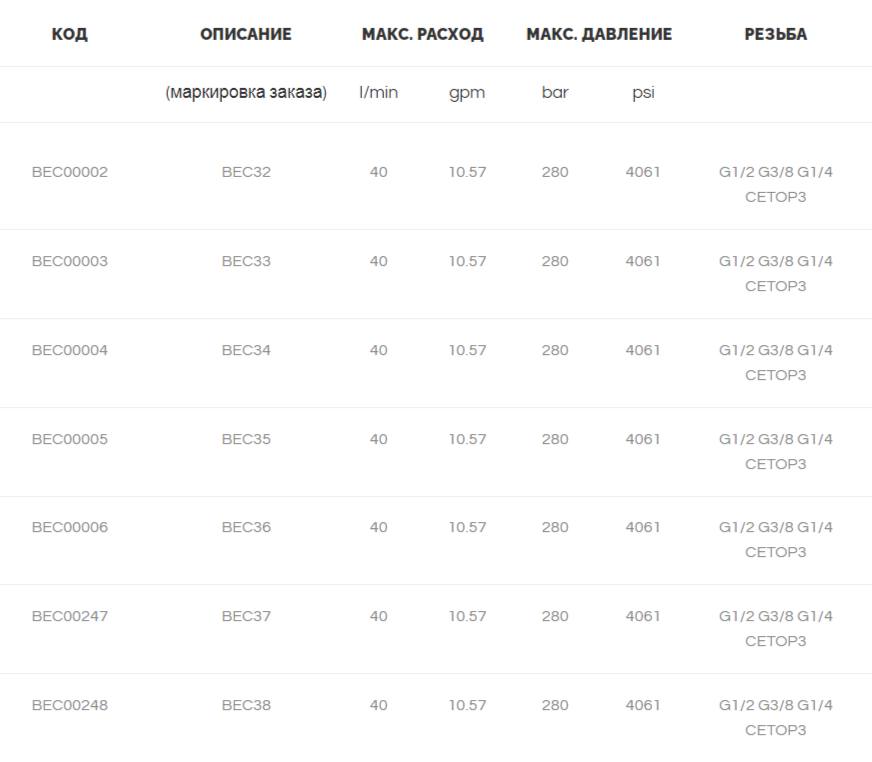Click the маркировка заказа subheader text
This screenshot has width=872, height=762.
246,92
